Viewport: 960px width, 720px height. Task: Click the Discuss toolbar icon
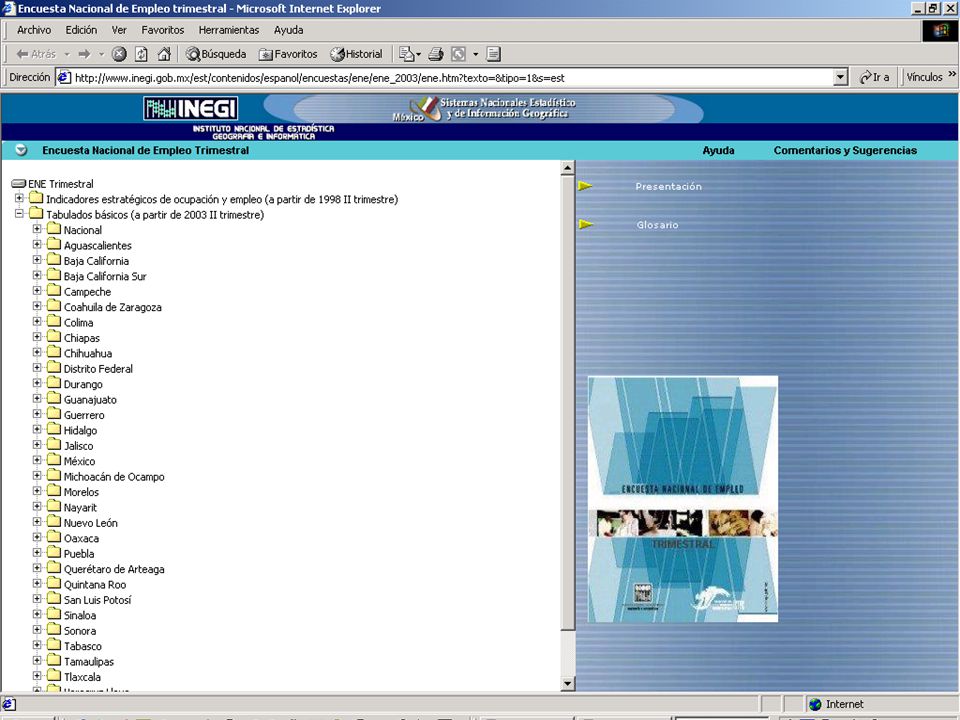[493, 54]
